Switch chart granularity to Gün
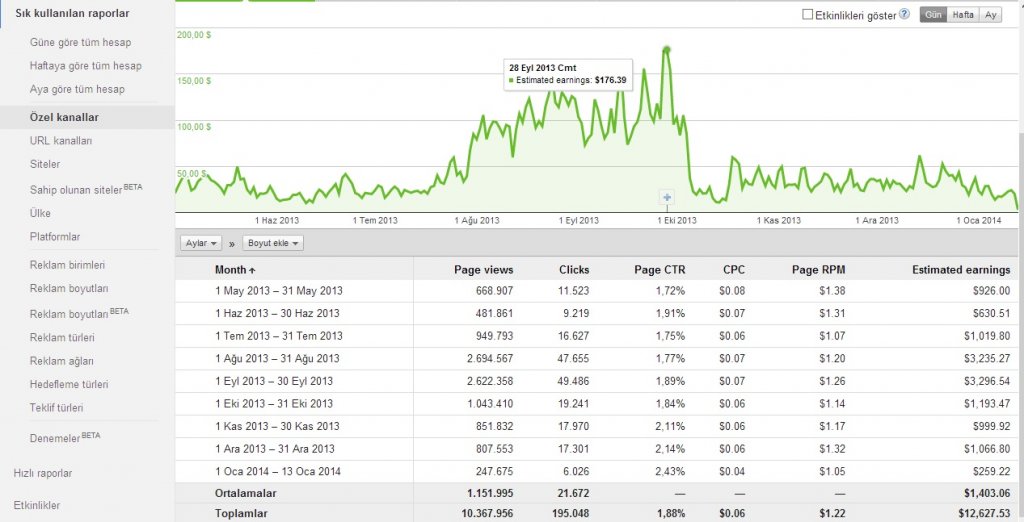1024x522 pixels. click(933, 14)
